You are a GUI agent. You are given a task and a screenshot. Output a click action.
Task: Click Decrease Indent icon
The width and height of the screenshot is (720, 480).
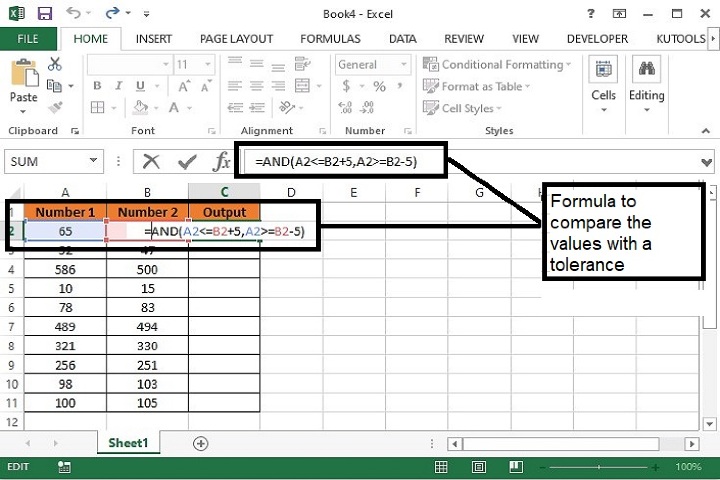[x=235, y=108]
